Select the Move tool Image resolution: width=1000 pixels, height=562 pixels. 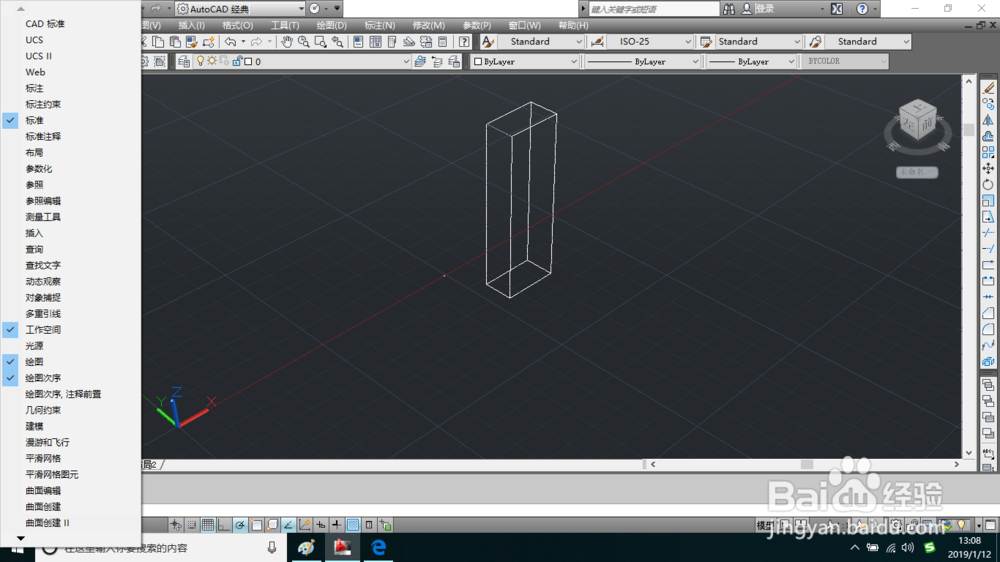coord(988,168)
